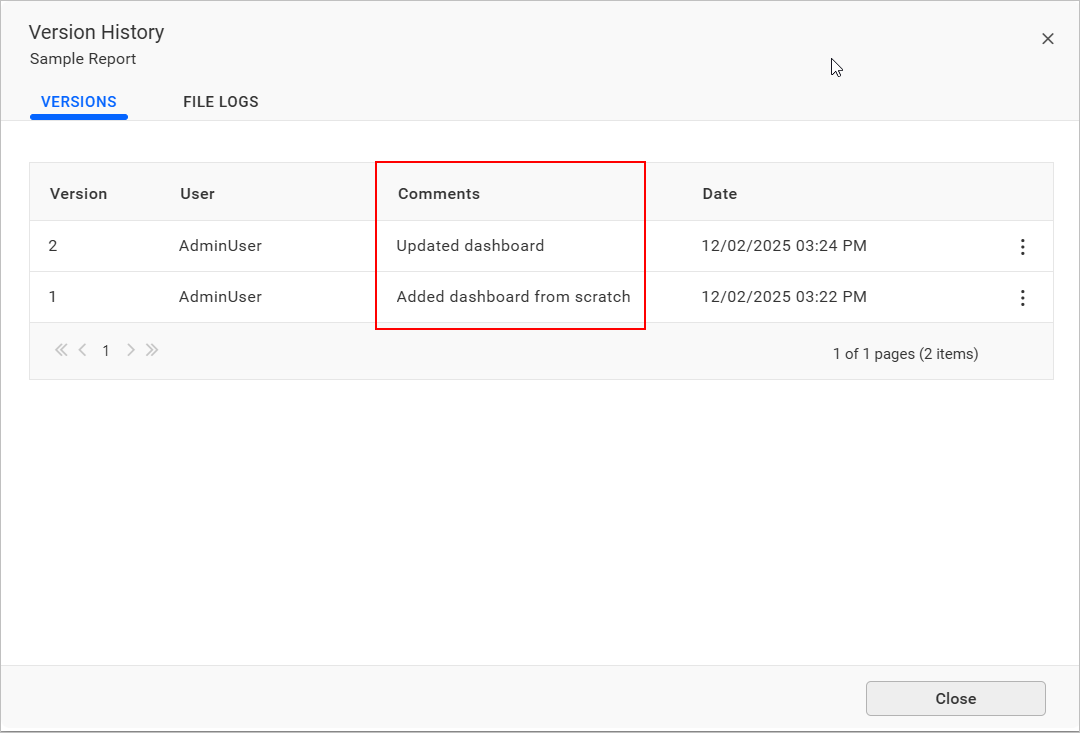The height and width of the screenshot is (733, 1080).
Task: Go to the next page using the right arrow
Action: click(x=130, y=350)
